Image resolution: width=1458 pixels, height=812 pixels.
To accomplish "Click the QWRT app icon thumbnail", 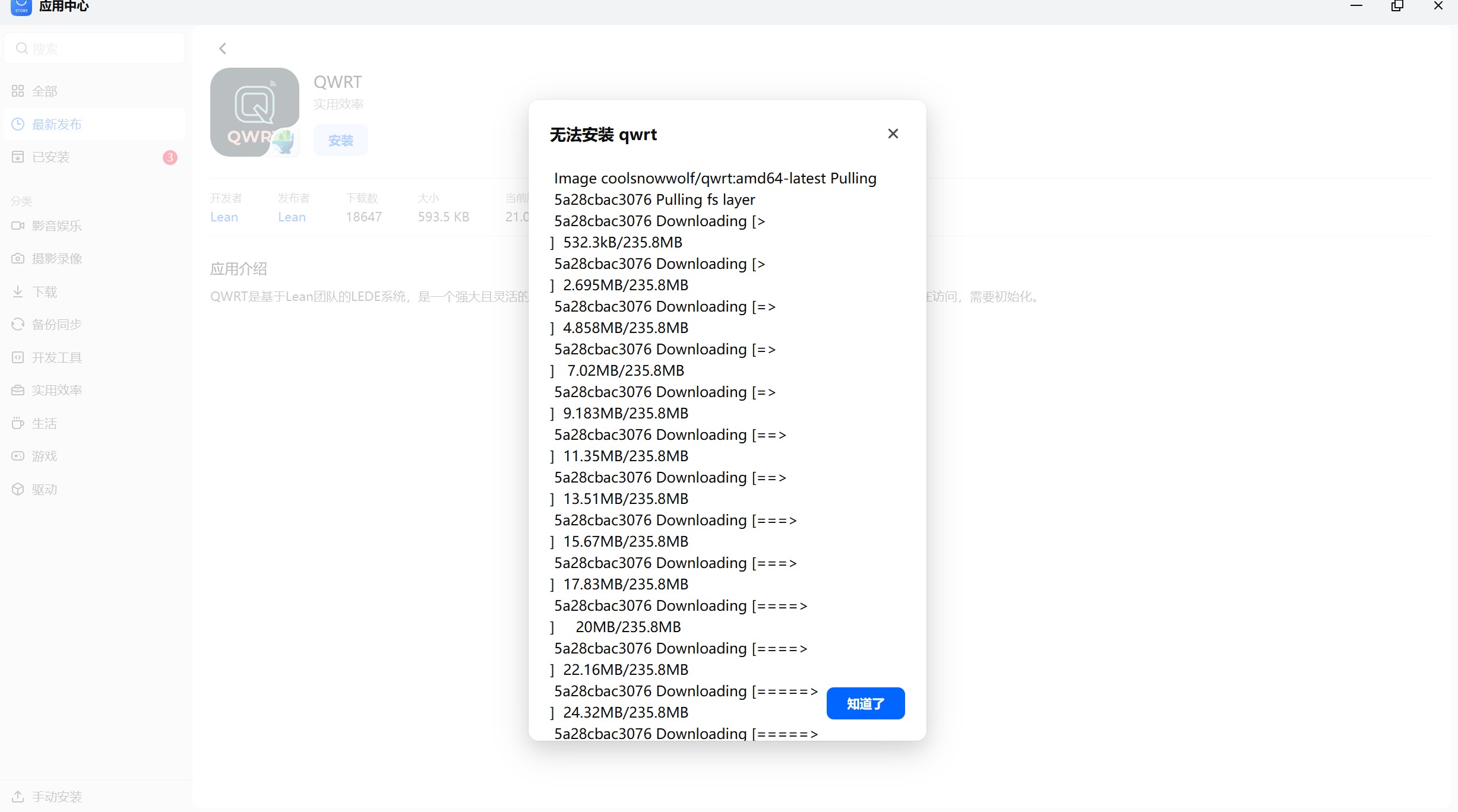I will click(254, 112).
